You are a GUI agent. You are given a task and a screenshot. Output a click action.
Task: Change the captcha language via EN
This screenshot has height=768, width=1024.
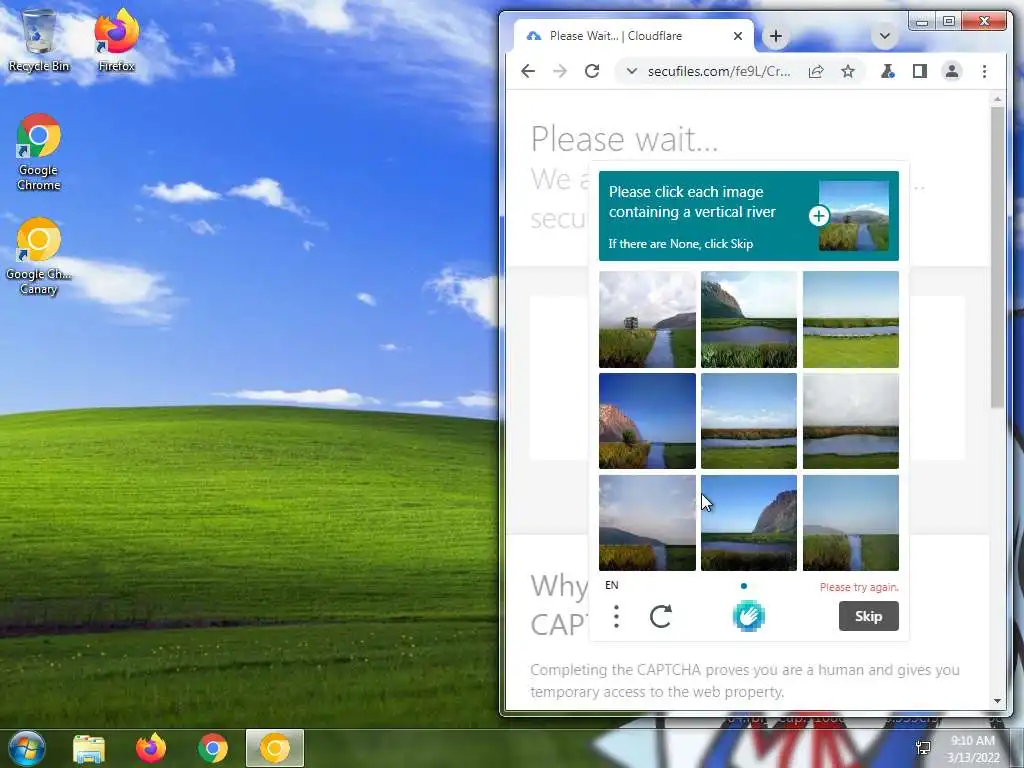pyautogui.click(x=612, y=585)
